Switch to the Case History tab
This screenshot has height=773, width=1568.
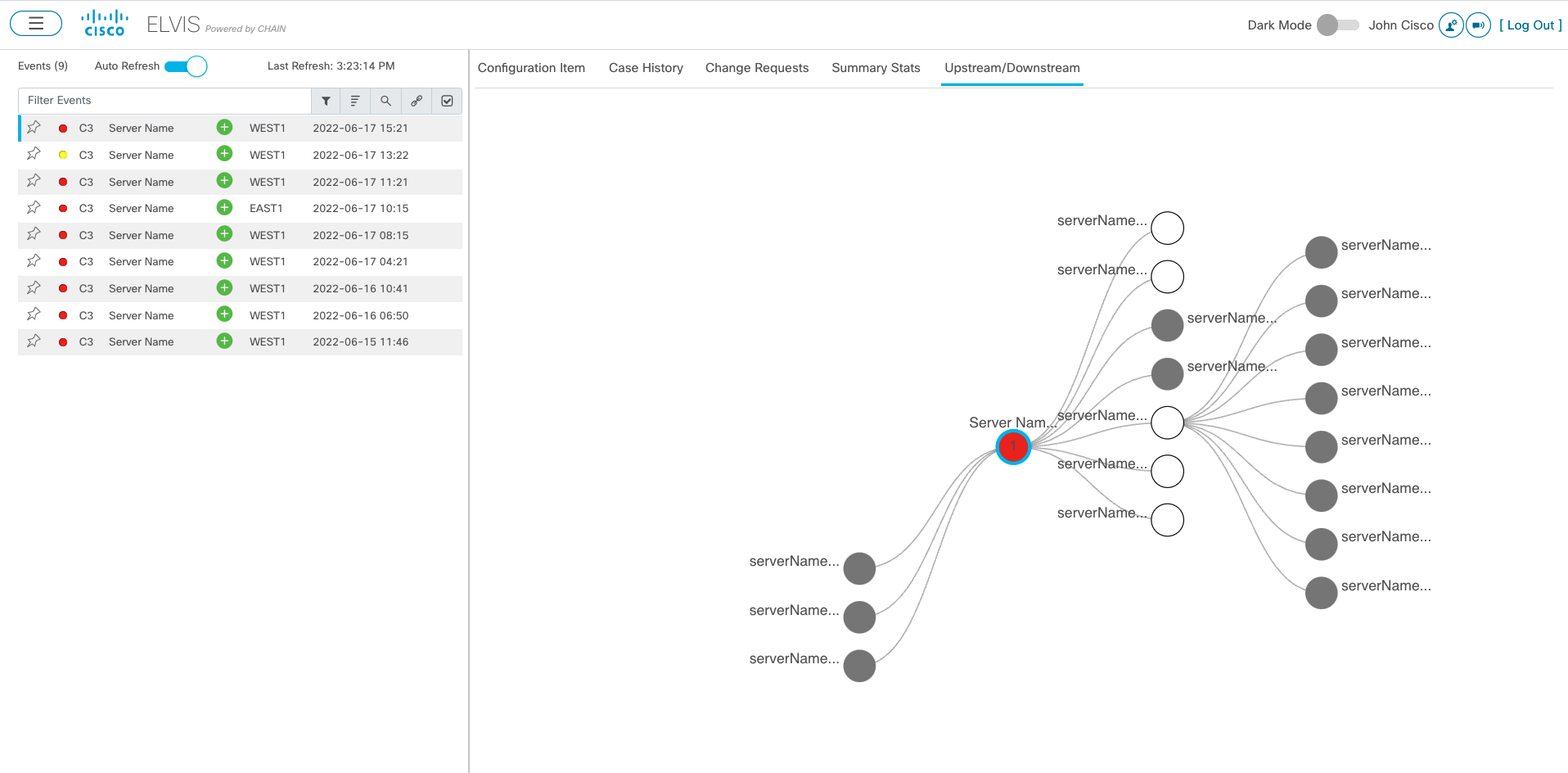tap(646, 68)
